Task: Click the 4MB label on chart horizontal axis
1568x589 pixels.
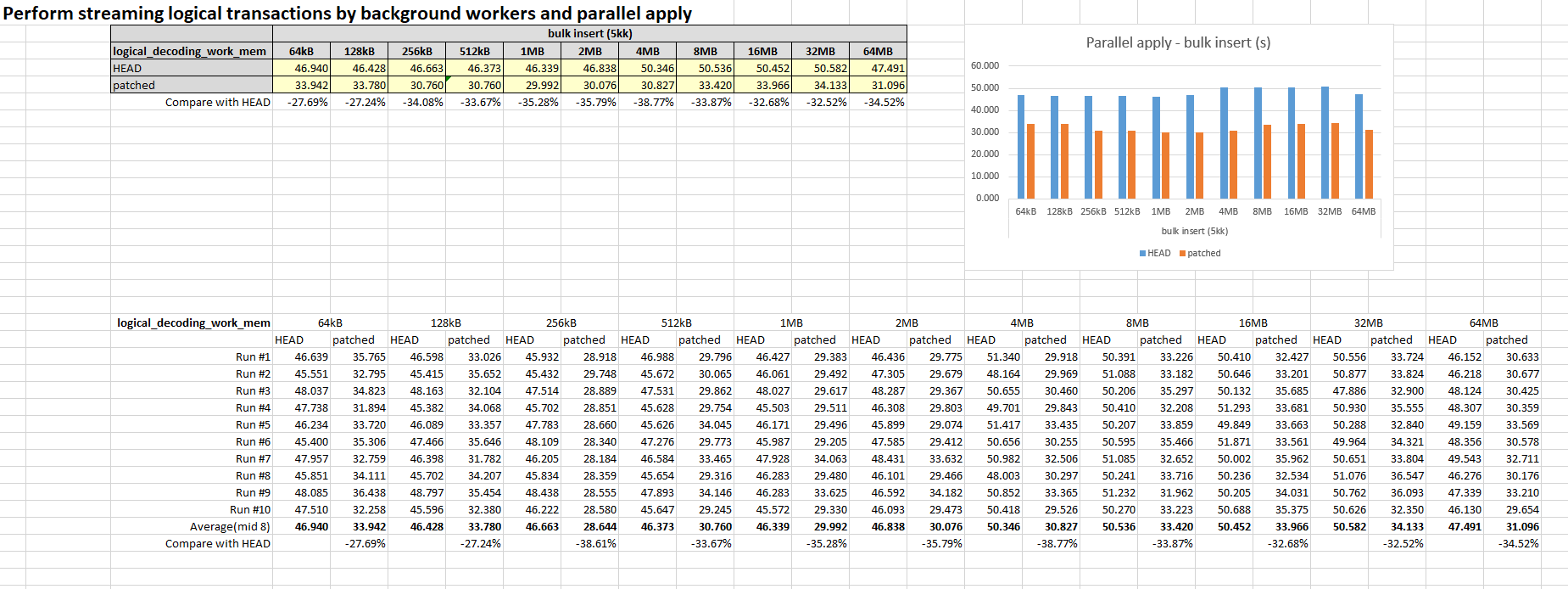Action: (x=1228, y=211)
